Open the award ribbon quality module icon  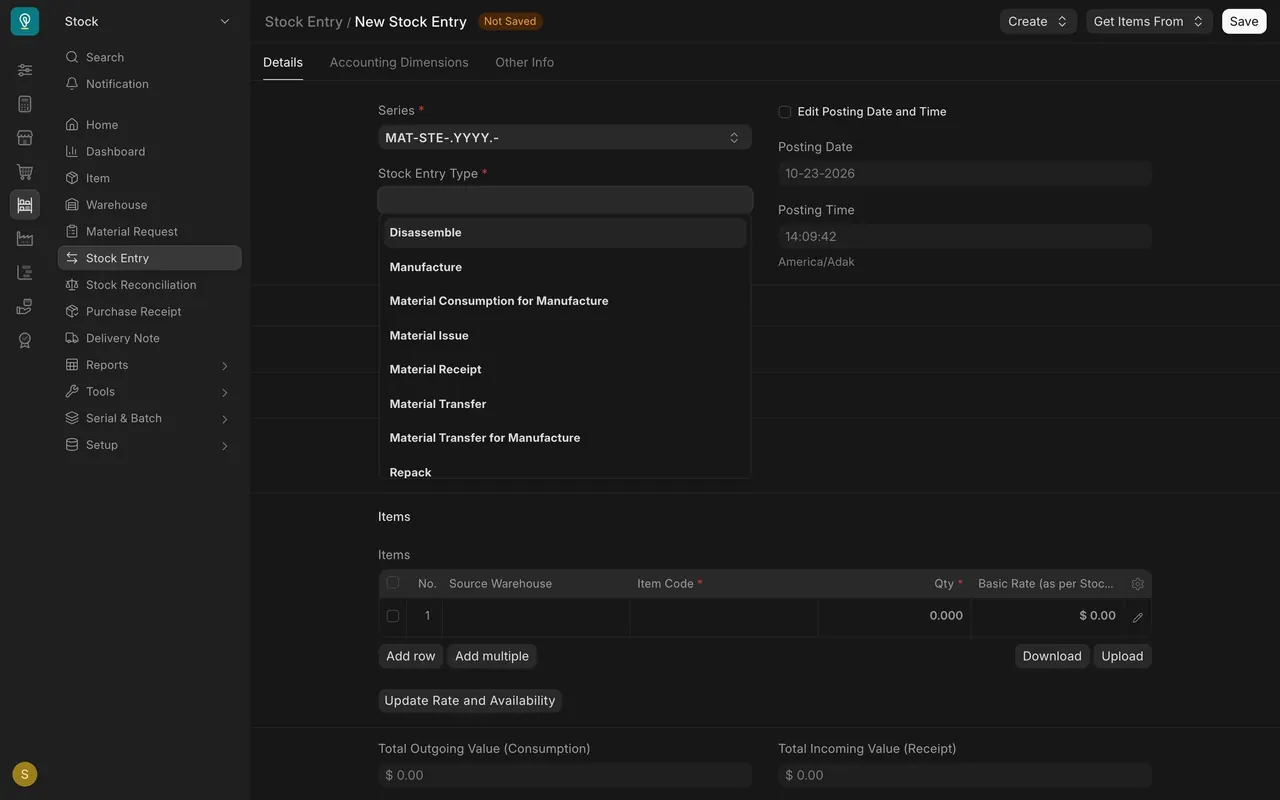(x=25, y=340)
